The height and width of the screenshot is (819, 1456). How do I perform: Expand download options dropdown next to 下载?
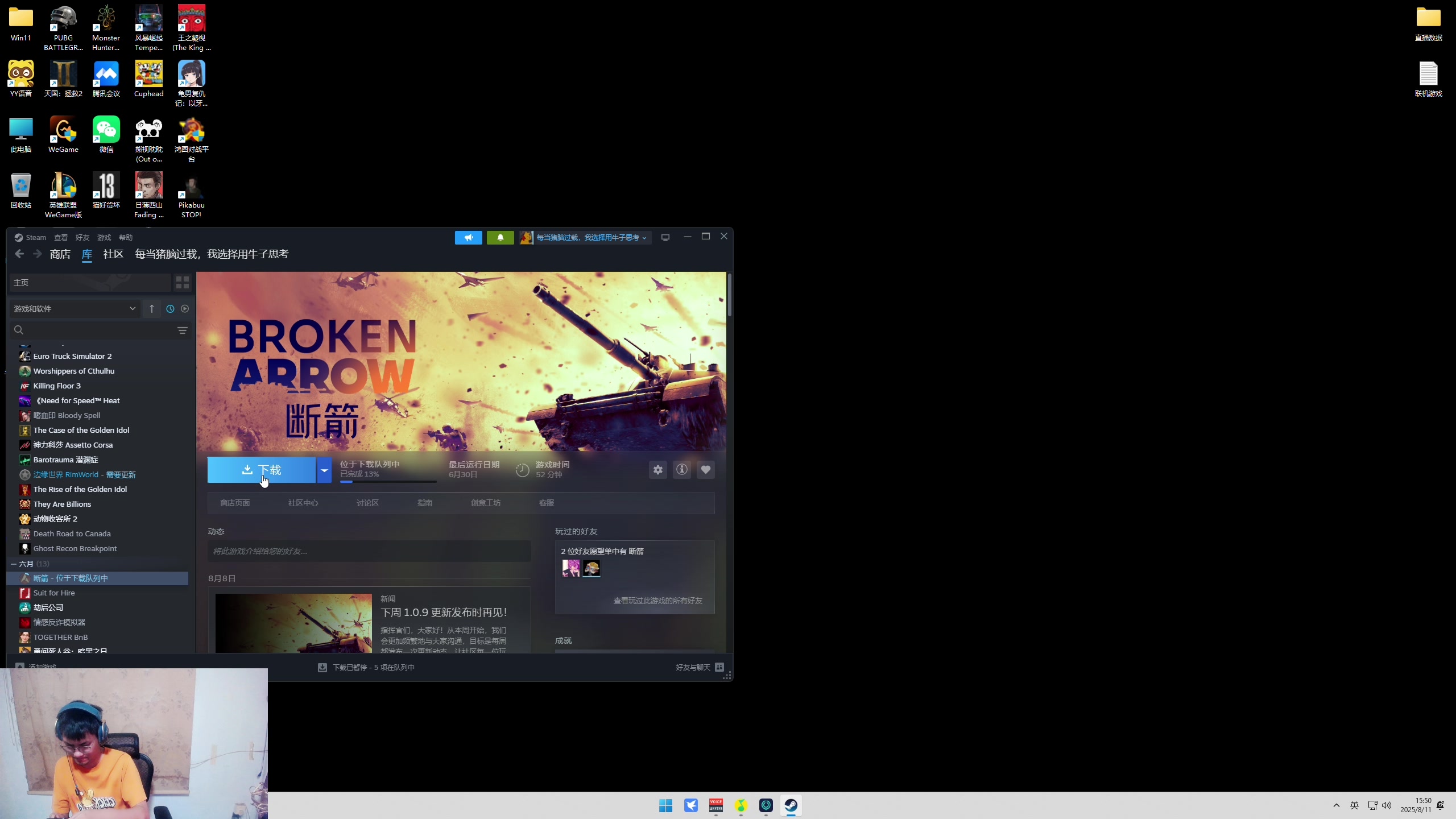coord(324,470)
